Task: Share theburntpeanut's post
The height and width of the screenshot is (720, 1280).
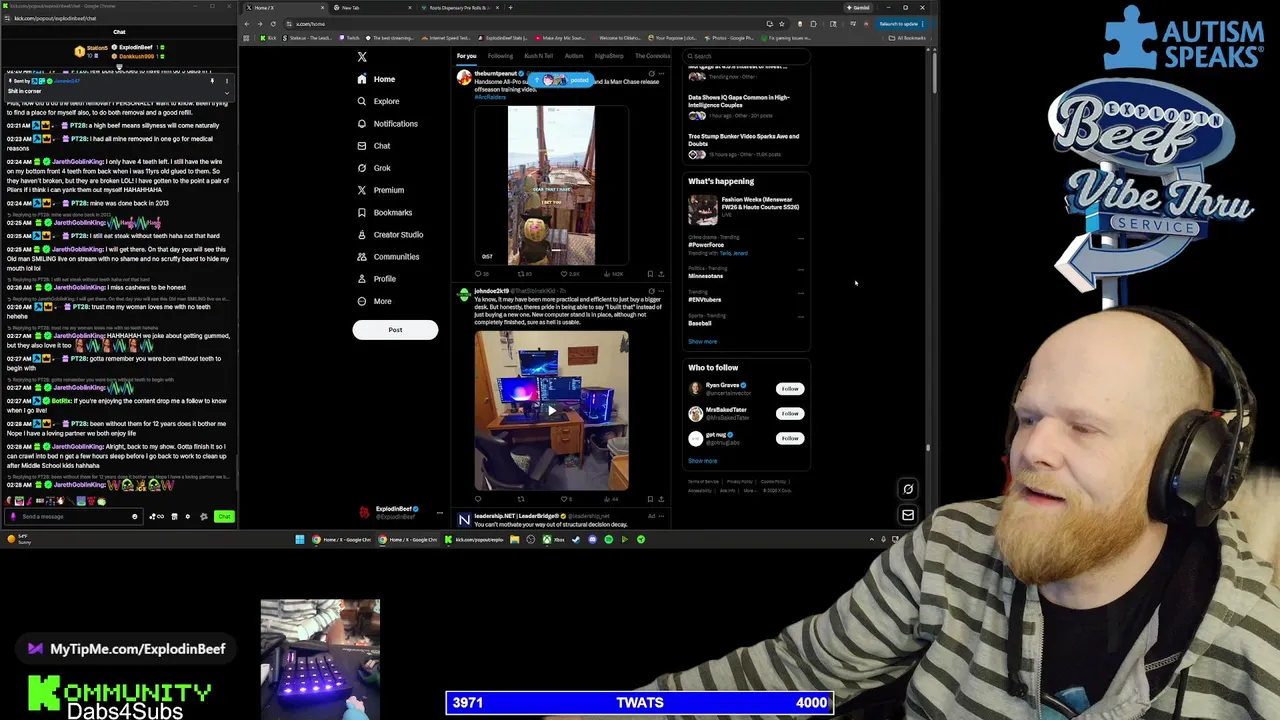Action: 661,274
